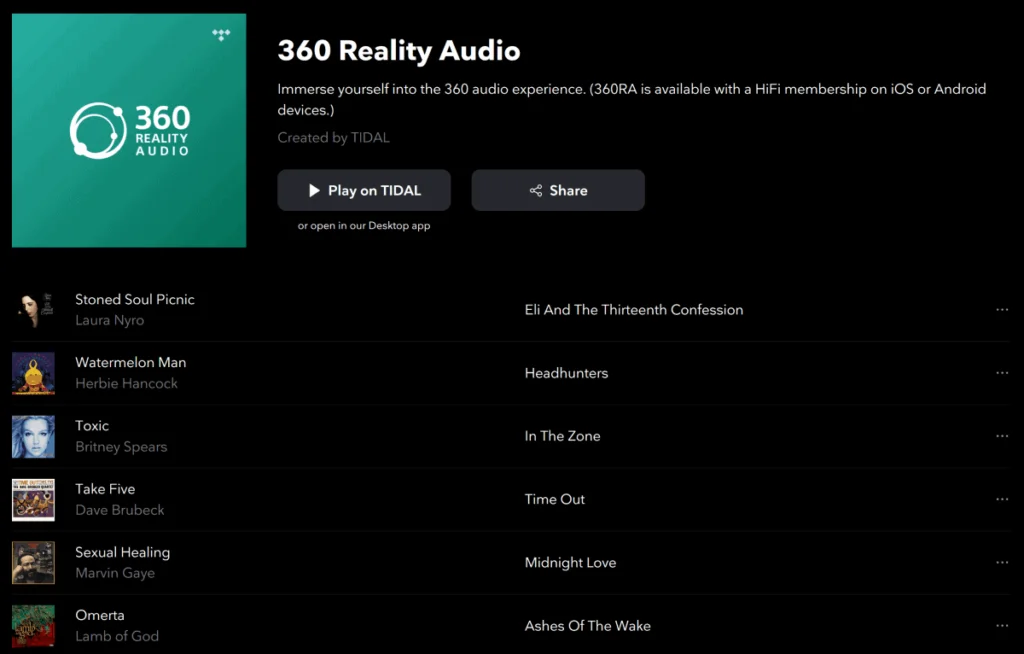
Task: Click the Time Out cover thumbnail
Action: [x=33, y=499]
